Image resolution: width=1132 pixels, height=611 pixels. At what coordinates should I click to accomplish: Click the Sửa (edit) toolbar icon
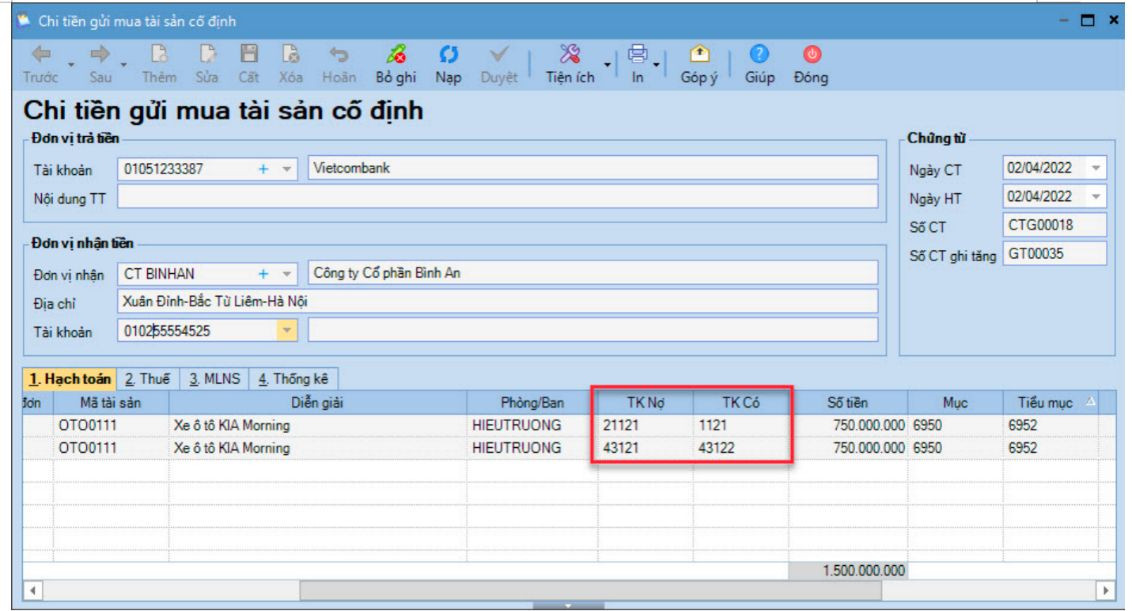(206, 54)
